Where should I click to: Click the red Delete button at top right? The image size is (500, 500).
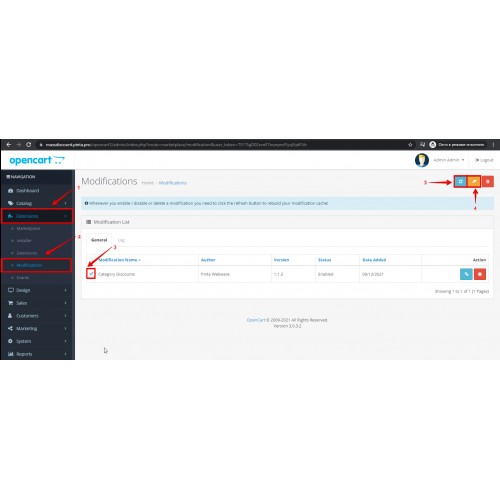[488, 182]
